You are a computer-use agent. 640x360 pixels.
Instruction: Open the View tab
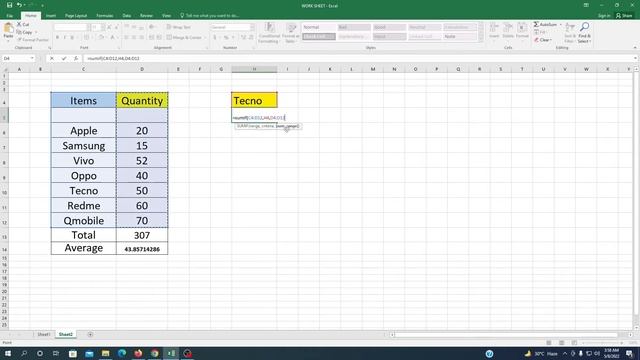coord(166,16)
